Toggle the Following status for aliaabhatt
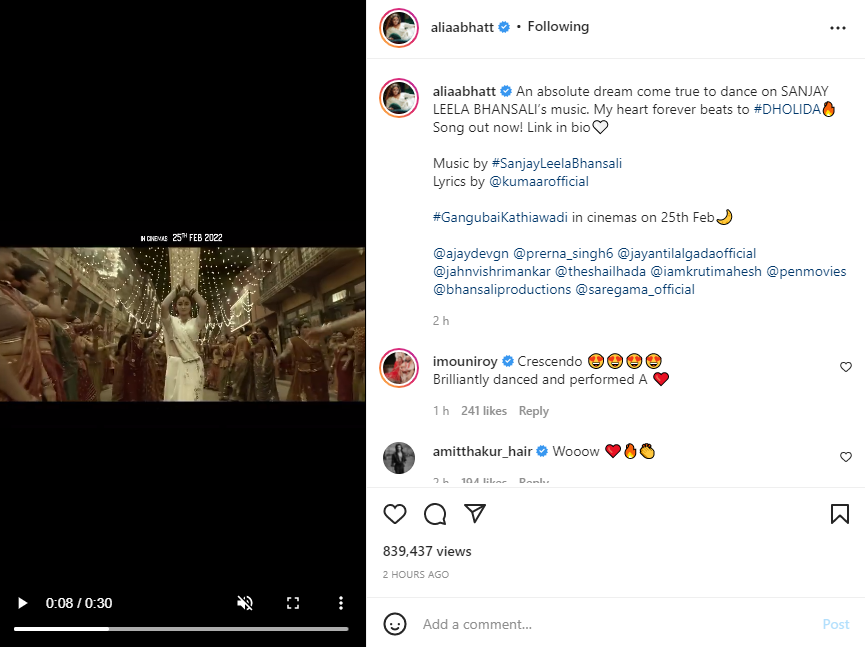The height and width of the screenshot is (647, 865). point(558,27)
